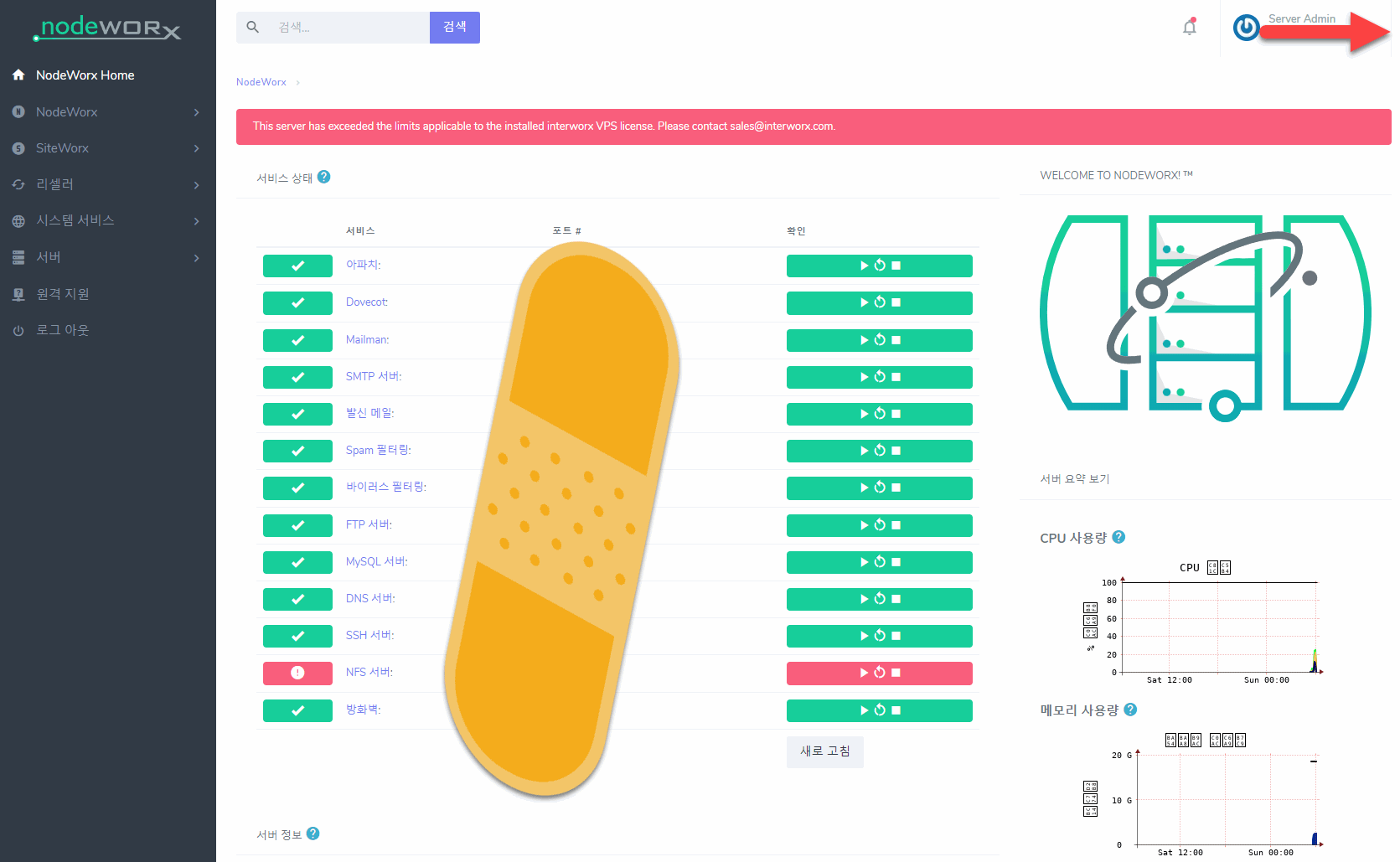Viewport: 1400px width, 862px height.
Task: Start the failed NFS 서버 service
Action: coord(864,673)
